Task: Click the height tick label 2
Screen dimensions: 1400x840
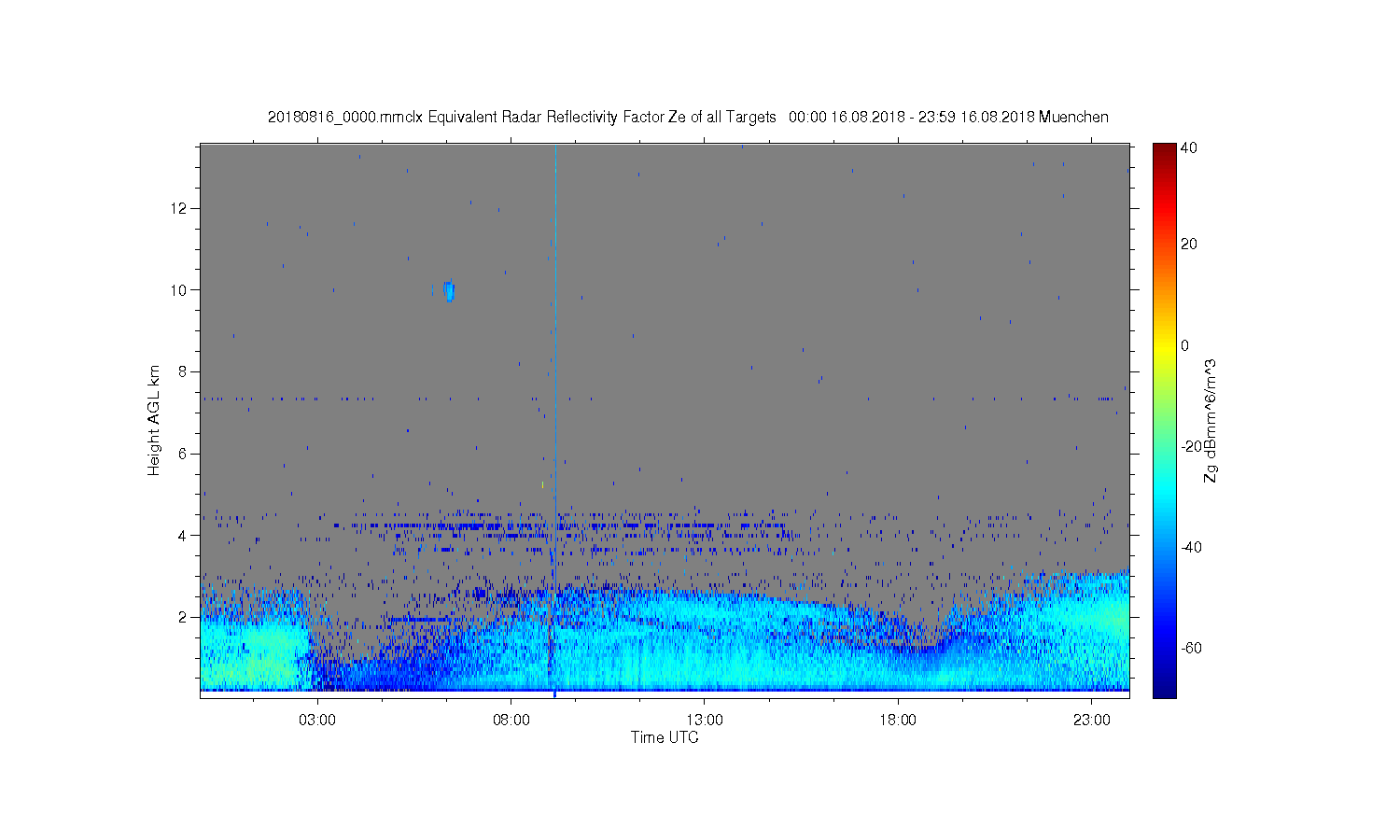Action: [x=183, y=617]
